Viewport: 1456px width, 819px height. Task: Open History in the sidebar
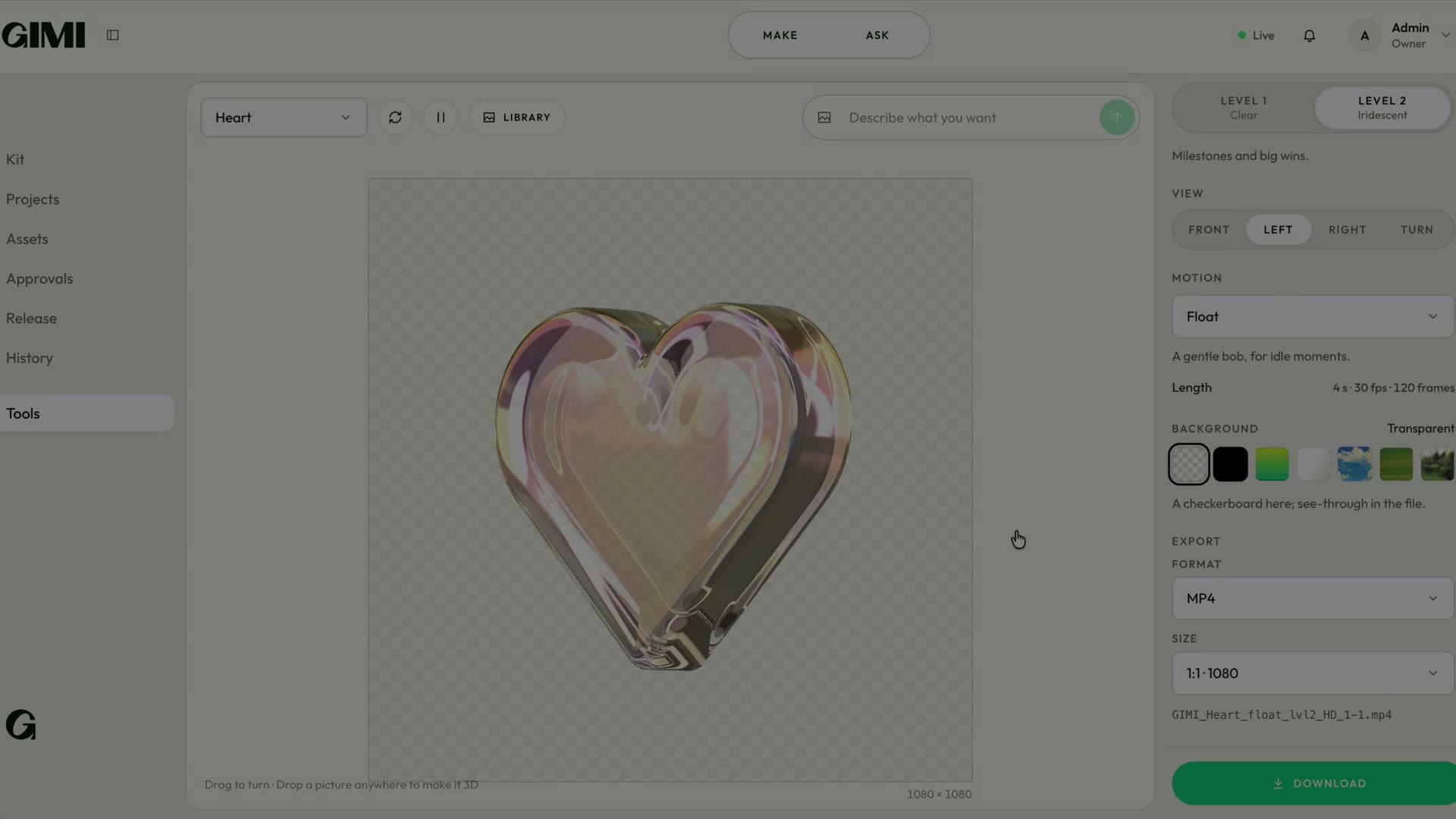pyautogui.click(x=30, y=358)
